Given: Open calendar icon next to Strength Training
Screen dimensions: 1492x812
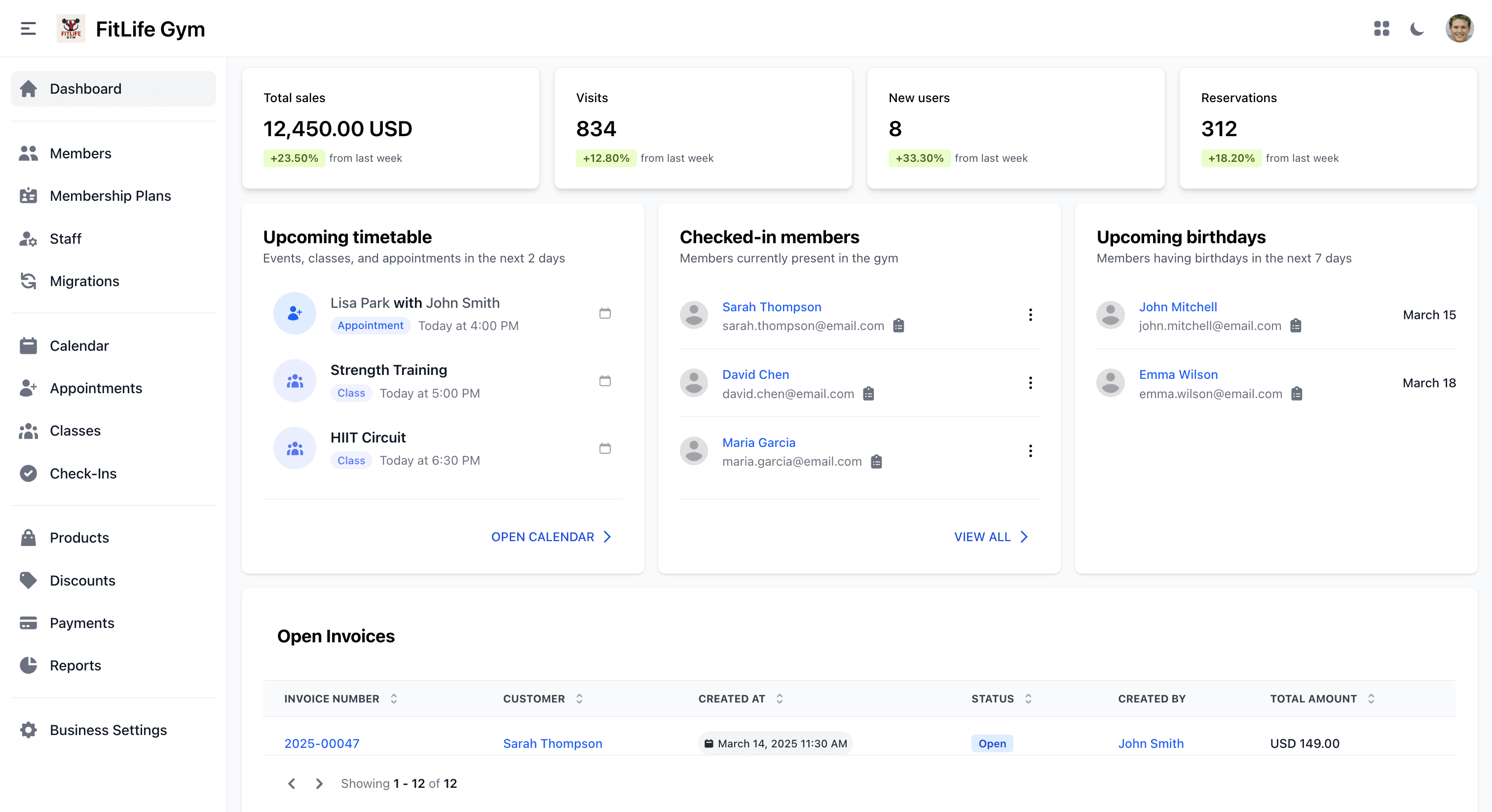Looking at the screenshot, I should point(605,381).
